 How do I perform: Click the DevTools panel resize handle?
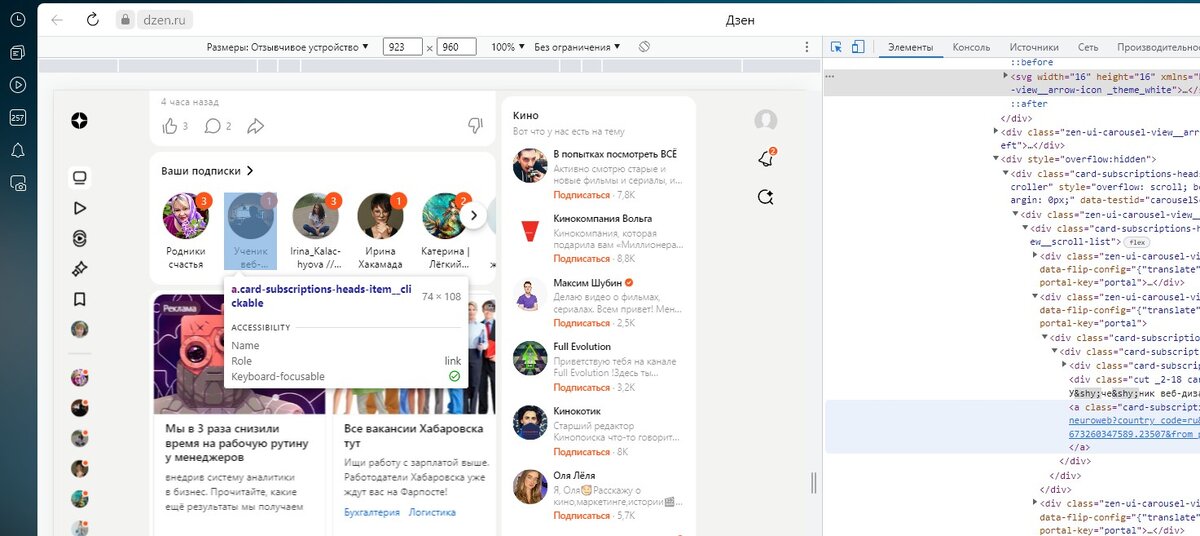[814, 484]
